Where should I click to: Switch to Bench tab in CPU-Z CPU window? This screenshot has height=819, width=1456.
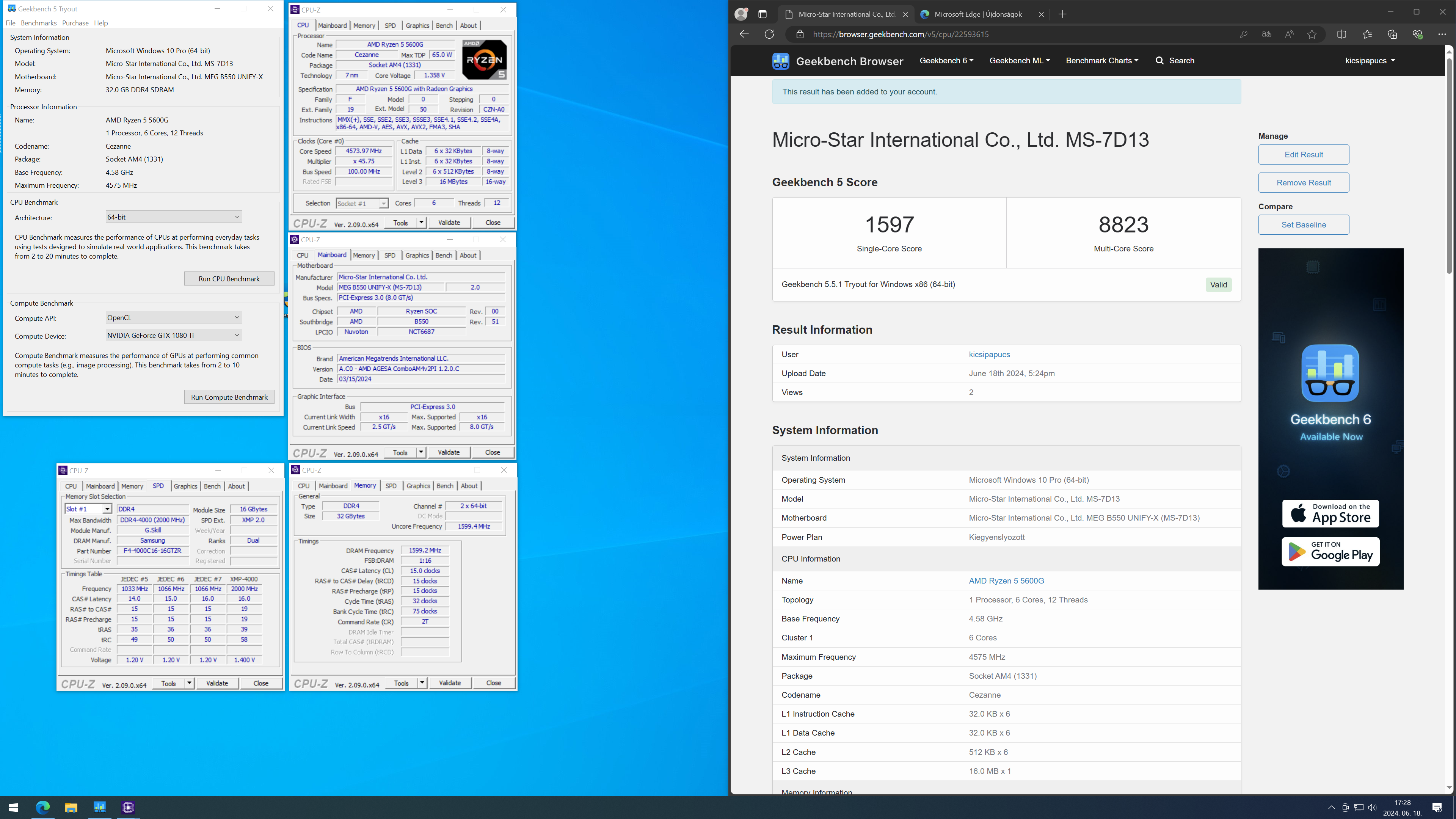coord(444,25)
